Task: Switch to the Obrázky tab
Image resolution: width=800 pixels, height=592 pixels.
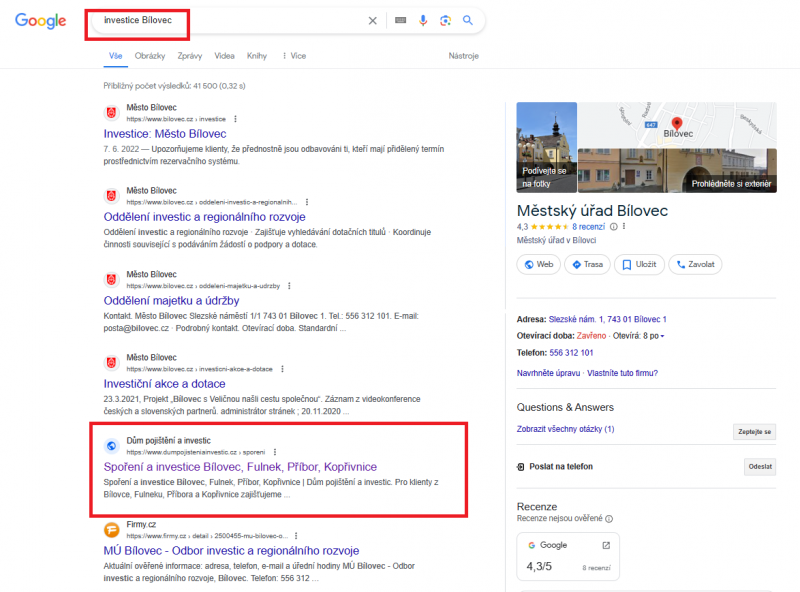Action: [149, 56]
